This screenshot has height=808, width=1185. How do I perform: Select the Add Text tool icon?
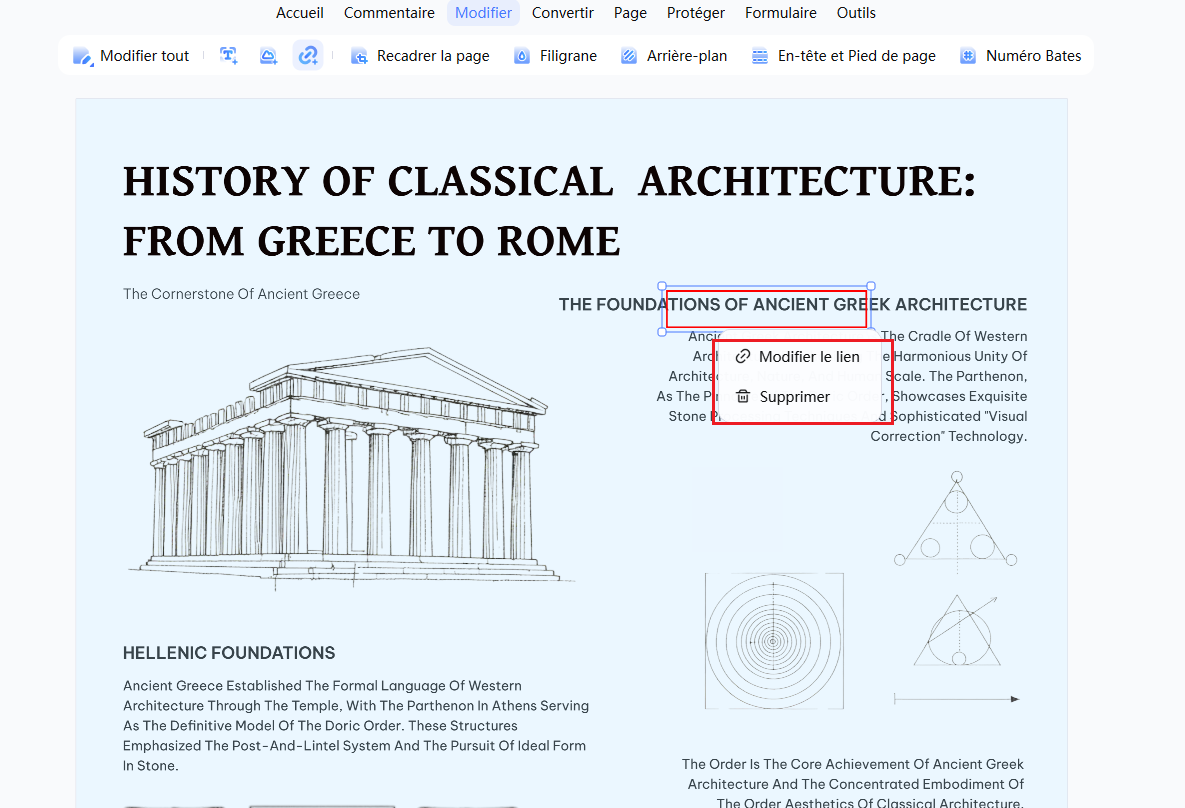click(x=228, y=55)
